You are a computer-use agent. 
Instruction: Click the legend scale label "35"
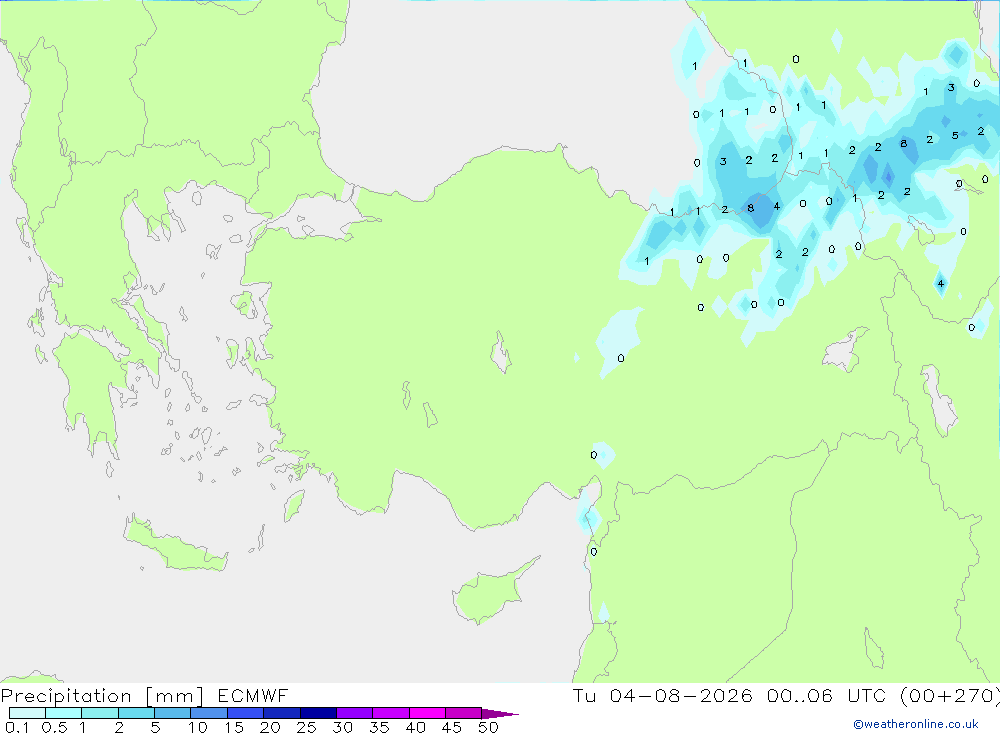click(379, 727)
